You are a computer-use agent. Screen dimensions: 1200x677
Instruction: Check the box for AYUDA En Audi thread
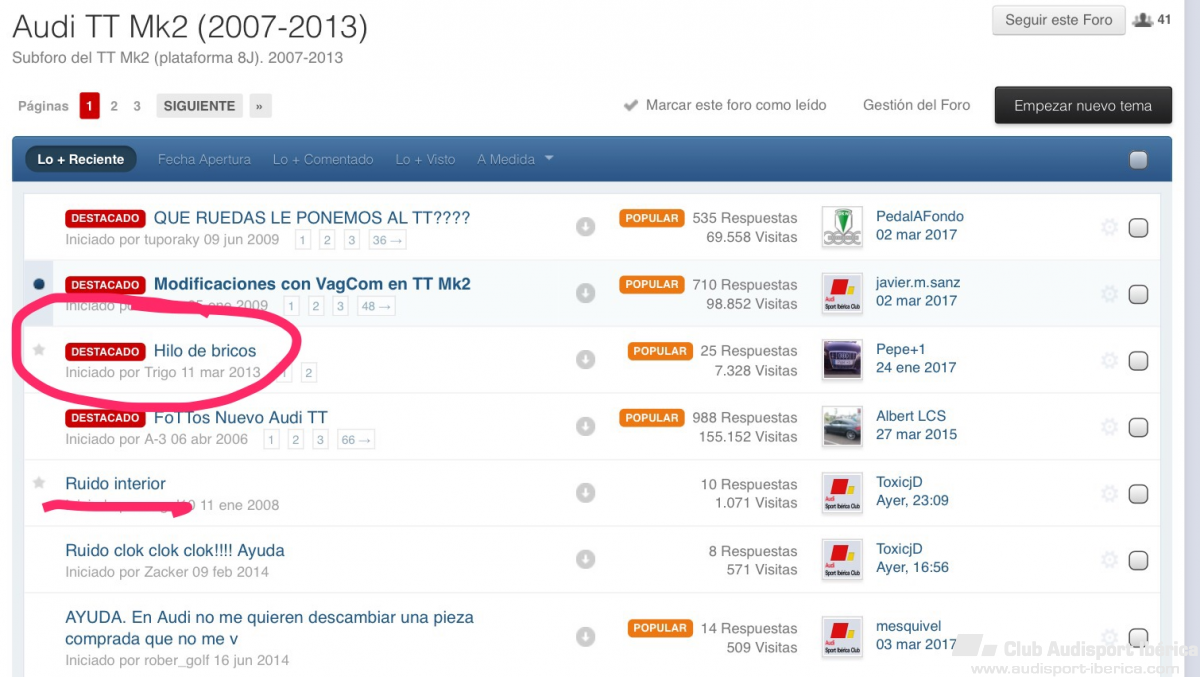[x=1138, y=637]
